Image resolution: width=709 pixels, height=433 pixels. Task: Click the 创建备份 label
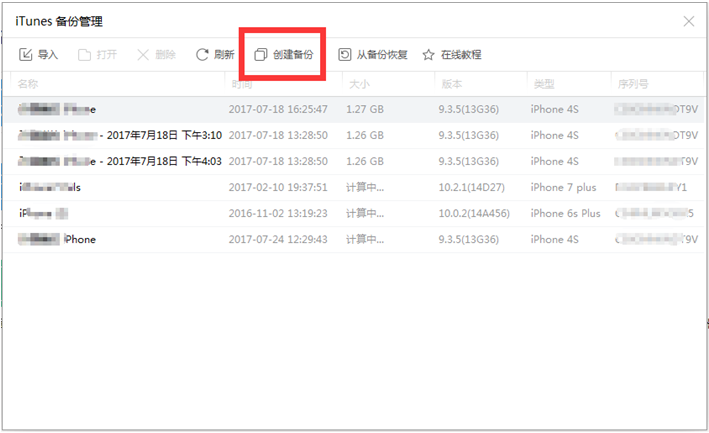pos(293,55)
